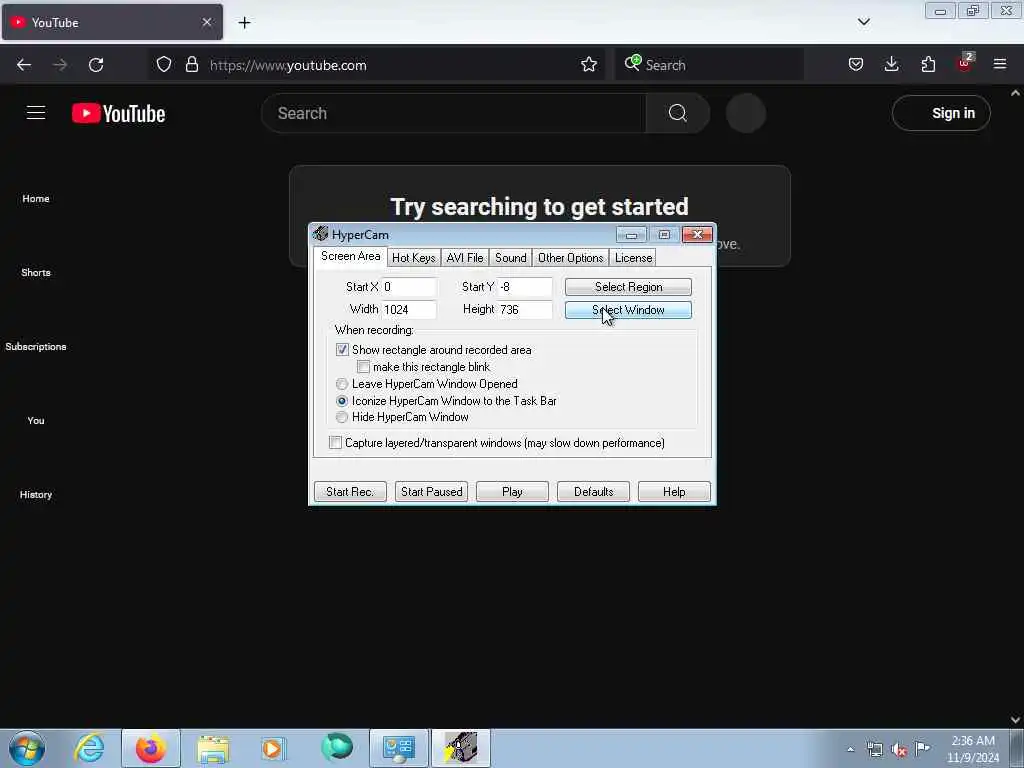Click Start Rec. button
The height and width of the screenshot is (768, 1024).
click(x=350, y=492)
